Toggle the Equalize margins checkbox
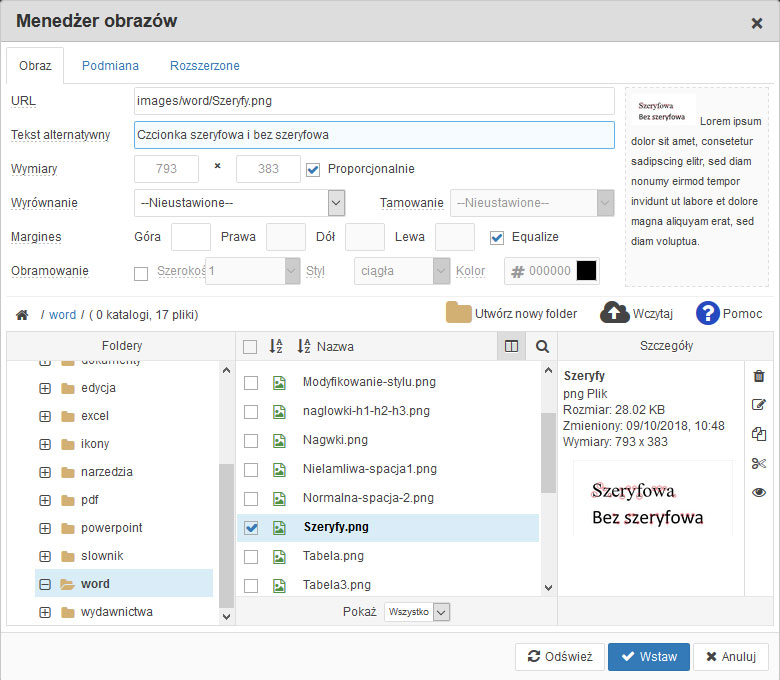Screen dimensions: 780x680 coord(497,237)
